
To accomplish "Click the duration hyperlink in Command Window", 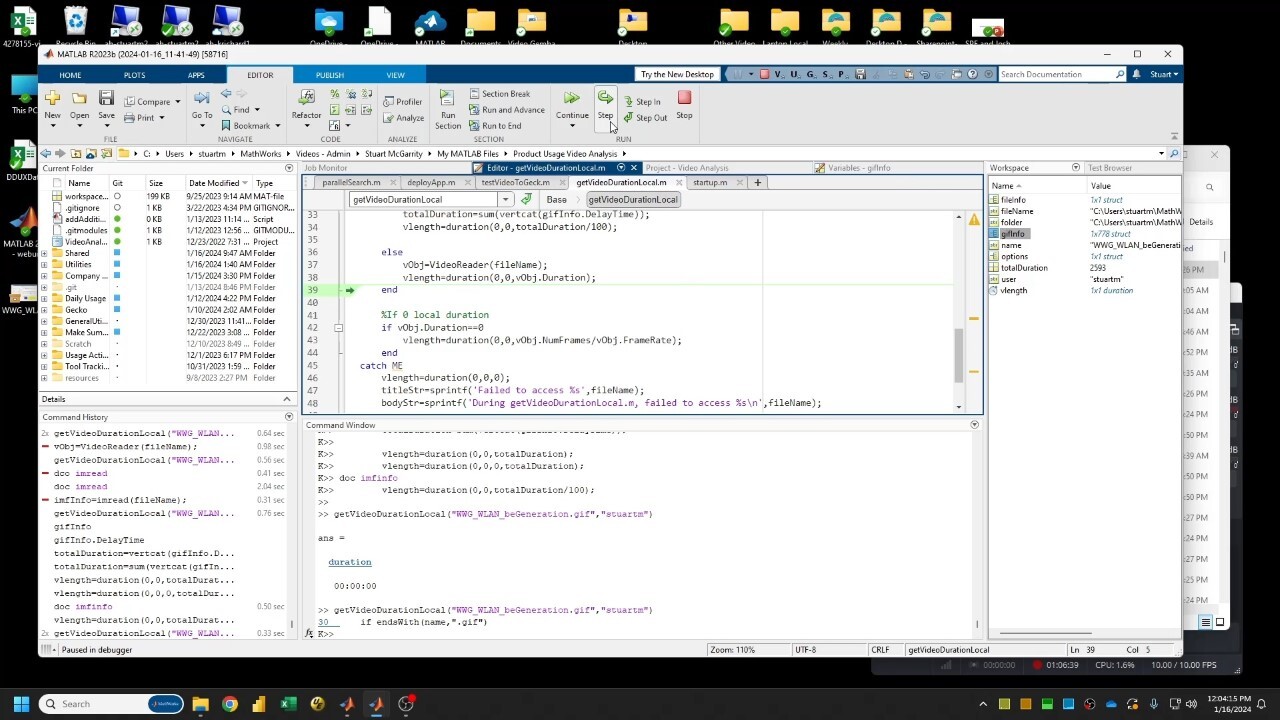I will click(350, 562).
